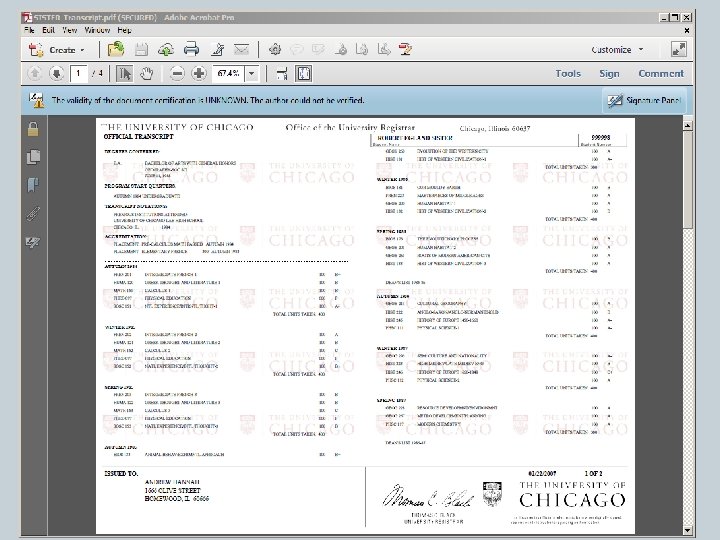The image size is (720, 540).
Task: Click the Print icon
Action: click(x=191, y=49)
